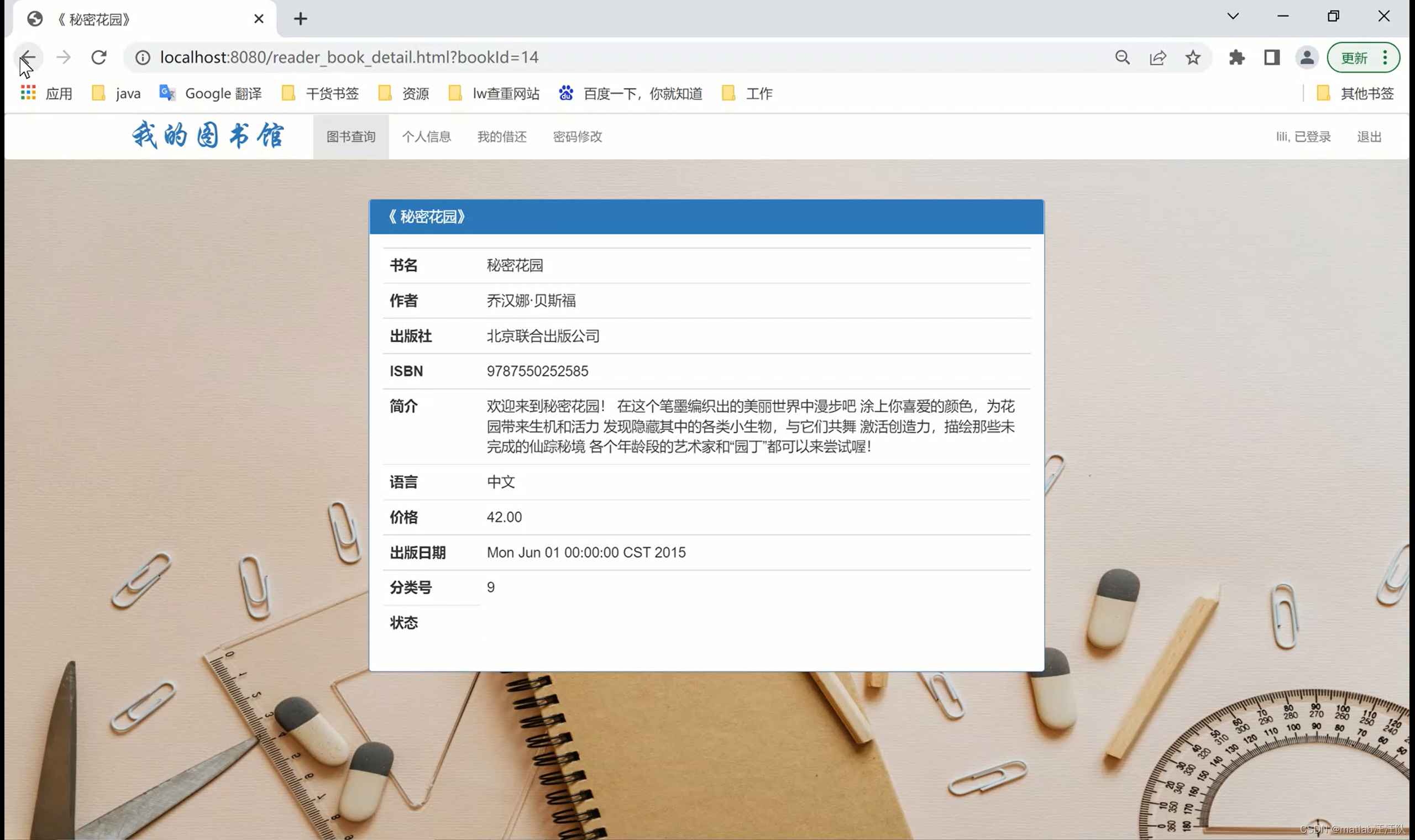Click the address bar URL field
1415x840 pixels.
coord(510,57)
